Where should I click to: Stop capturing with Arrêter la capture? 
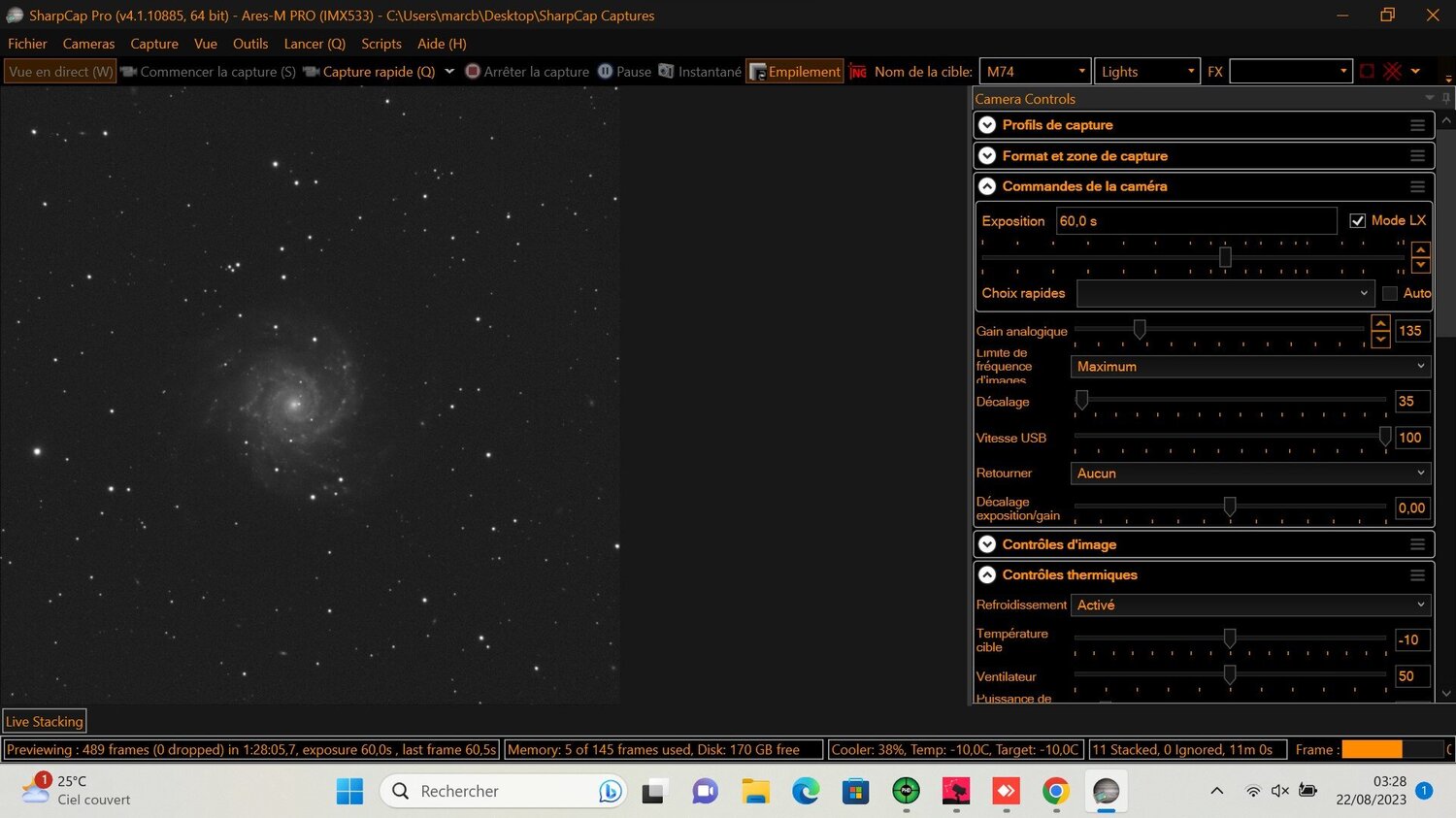point(527,72)
